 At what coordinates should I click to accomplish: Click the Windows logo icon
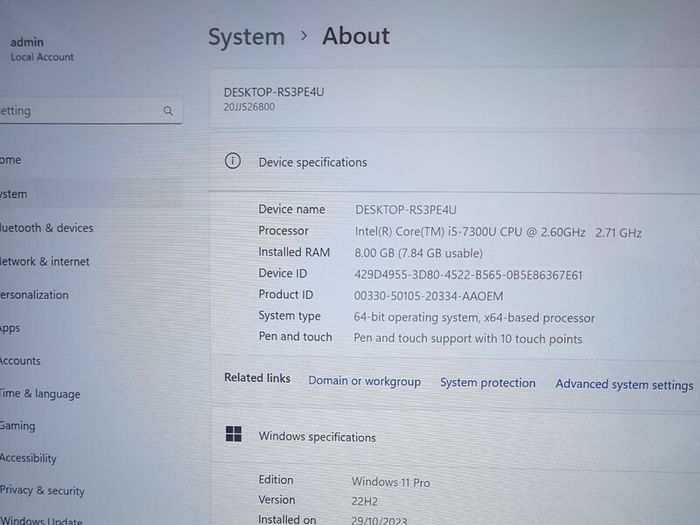[x=233, y=433]
